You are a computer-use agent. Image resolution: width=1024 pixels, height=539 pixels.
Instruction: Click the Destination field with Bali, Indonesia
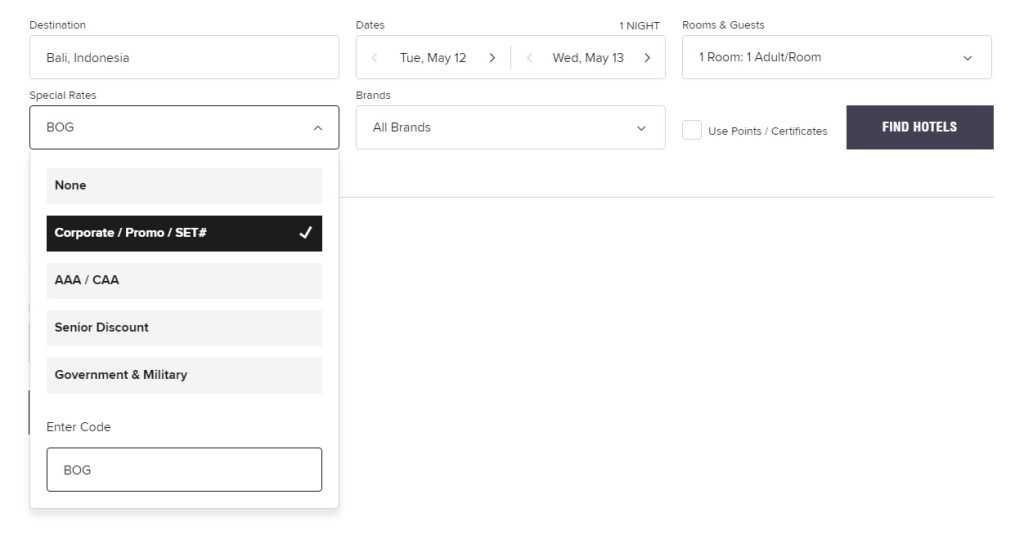click(x=184, y=58)
